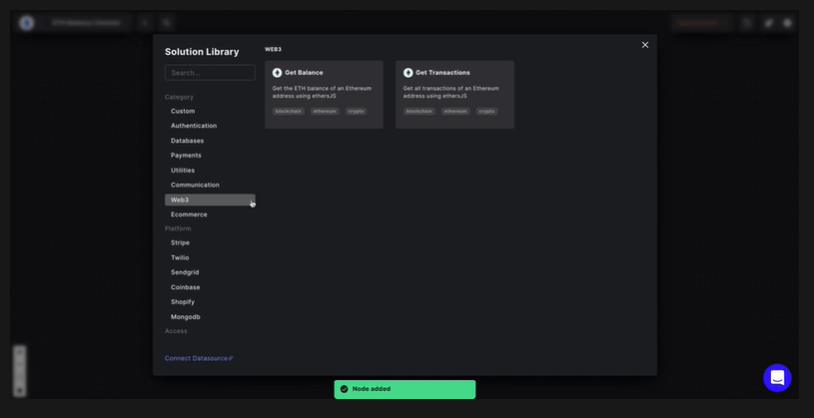Viewport: 814px width, 418px height.
Task: Click the crypto tag on Get Transactions
Action: pos(487,111)
